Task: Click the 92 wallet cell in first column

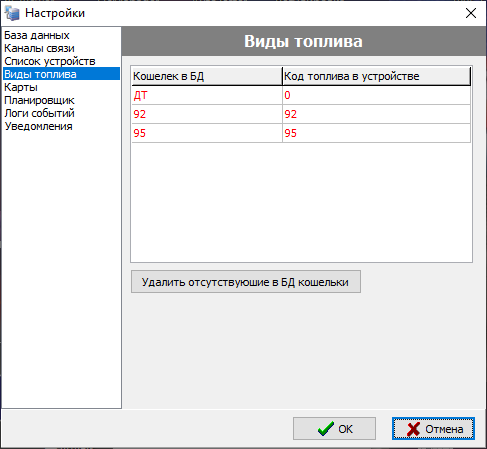Action: pos(207,114)
